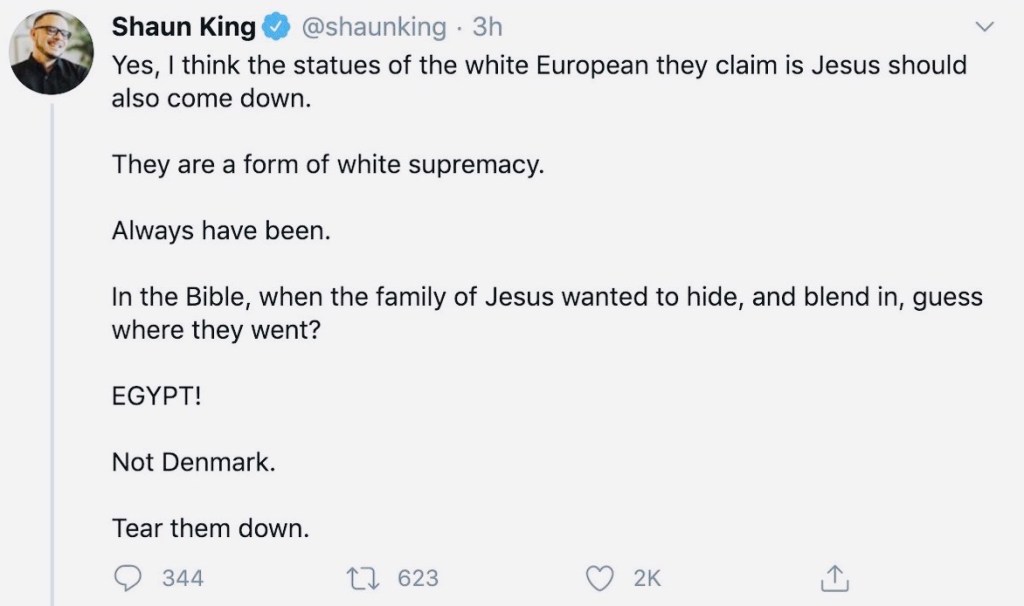Click the 2K likes count
The image size is (1024, 606).
tap(647, 577)
